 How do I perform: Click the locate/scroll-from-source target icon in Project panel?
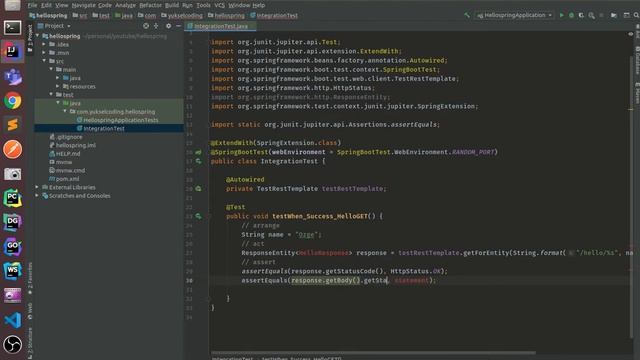coord(146,26)
